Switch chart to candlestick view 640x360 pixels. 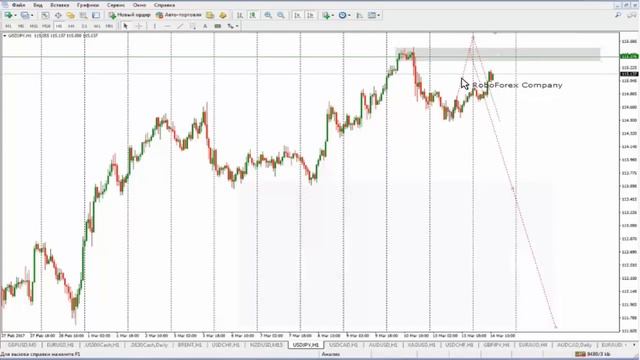point(253,15)
